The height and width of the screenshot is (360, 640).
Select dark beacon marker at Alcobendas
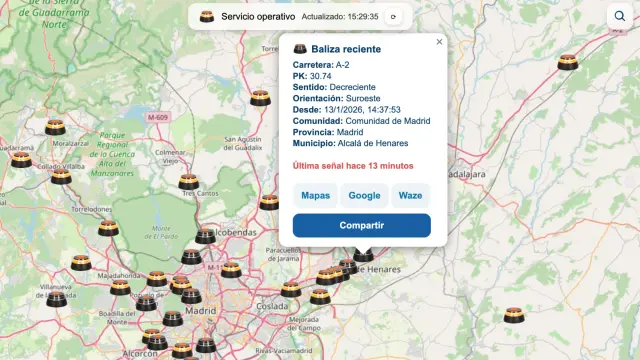(205, 236)
